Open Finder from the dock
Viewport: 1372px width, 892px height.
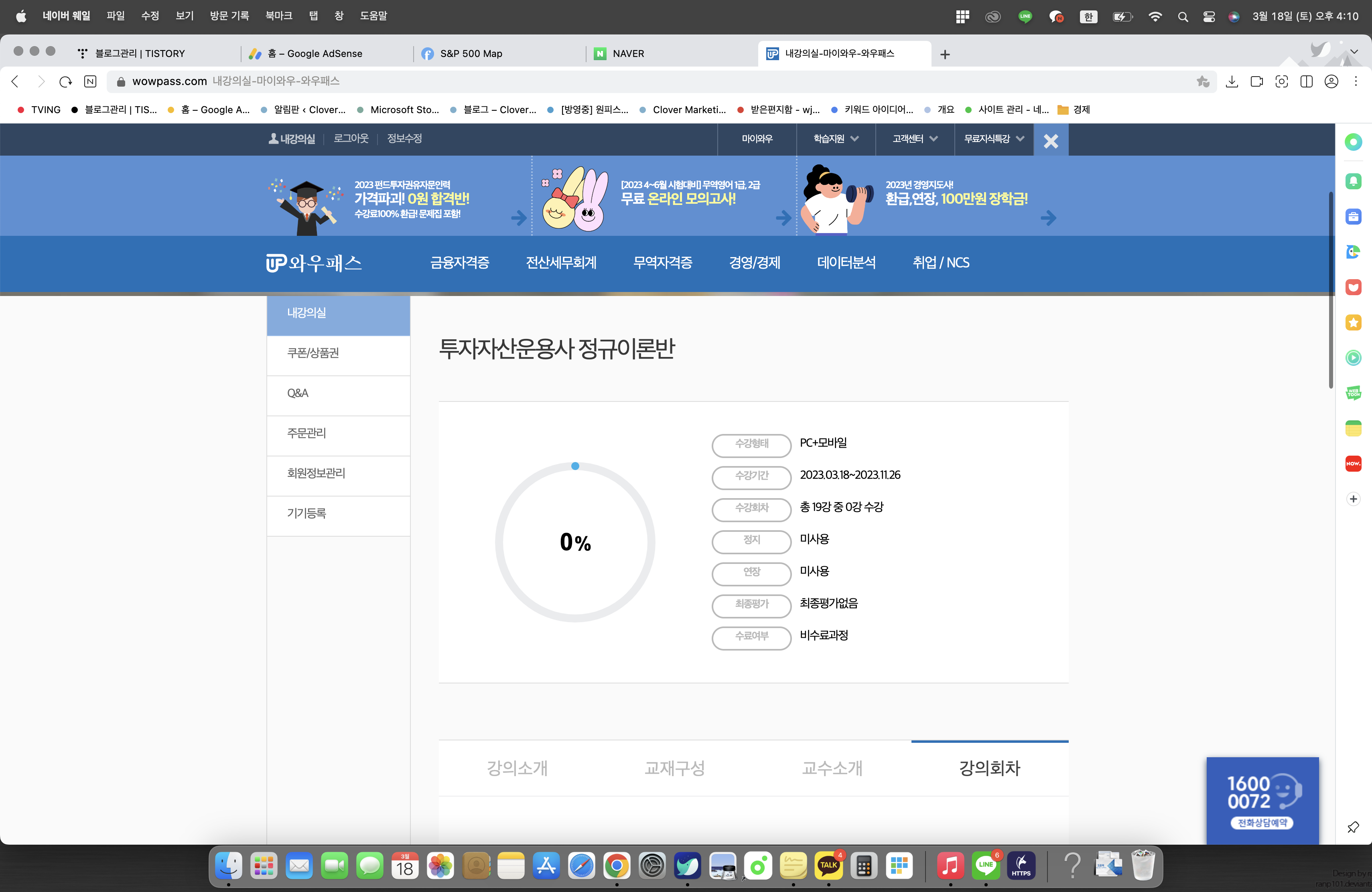229,866
